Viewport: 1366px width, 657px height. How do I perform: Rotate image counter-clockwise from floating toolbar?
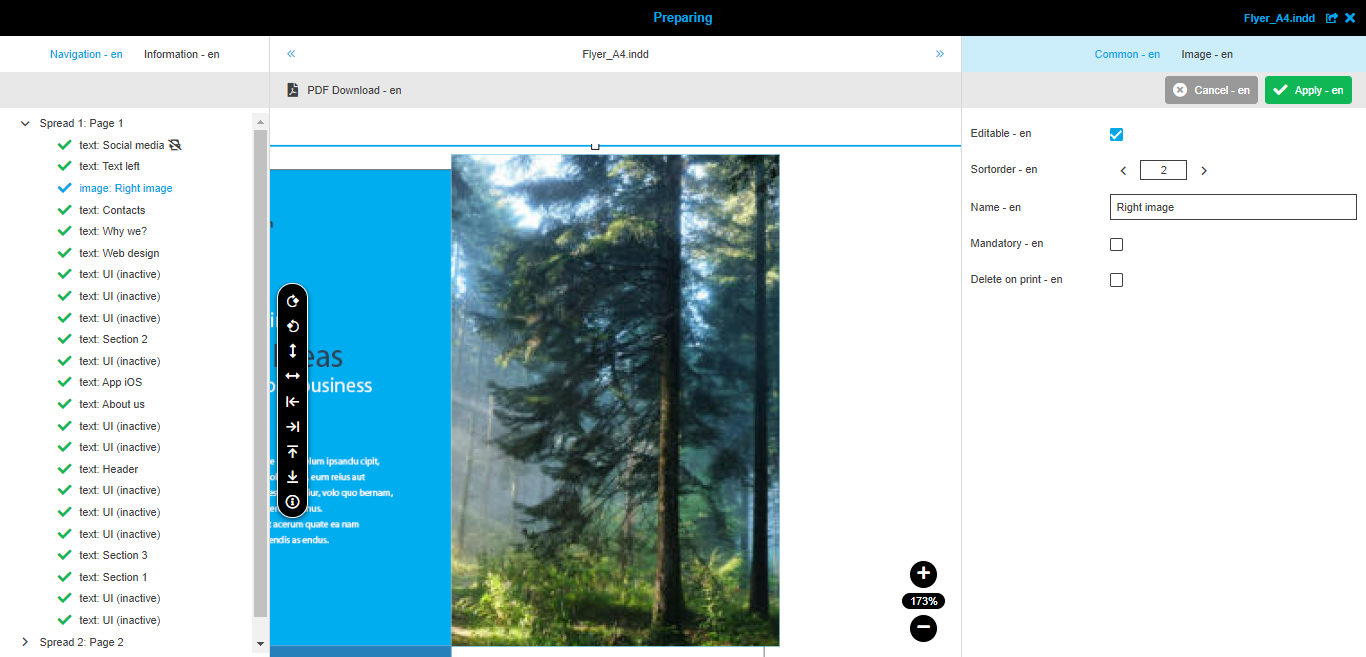pyautogui.click(x=293, y=326)
